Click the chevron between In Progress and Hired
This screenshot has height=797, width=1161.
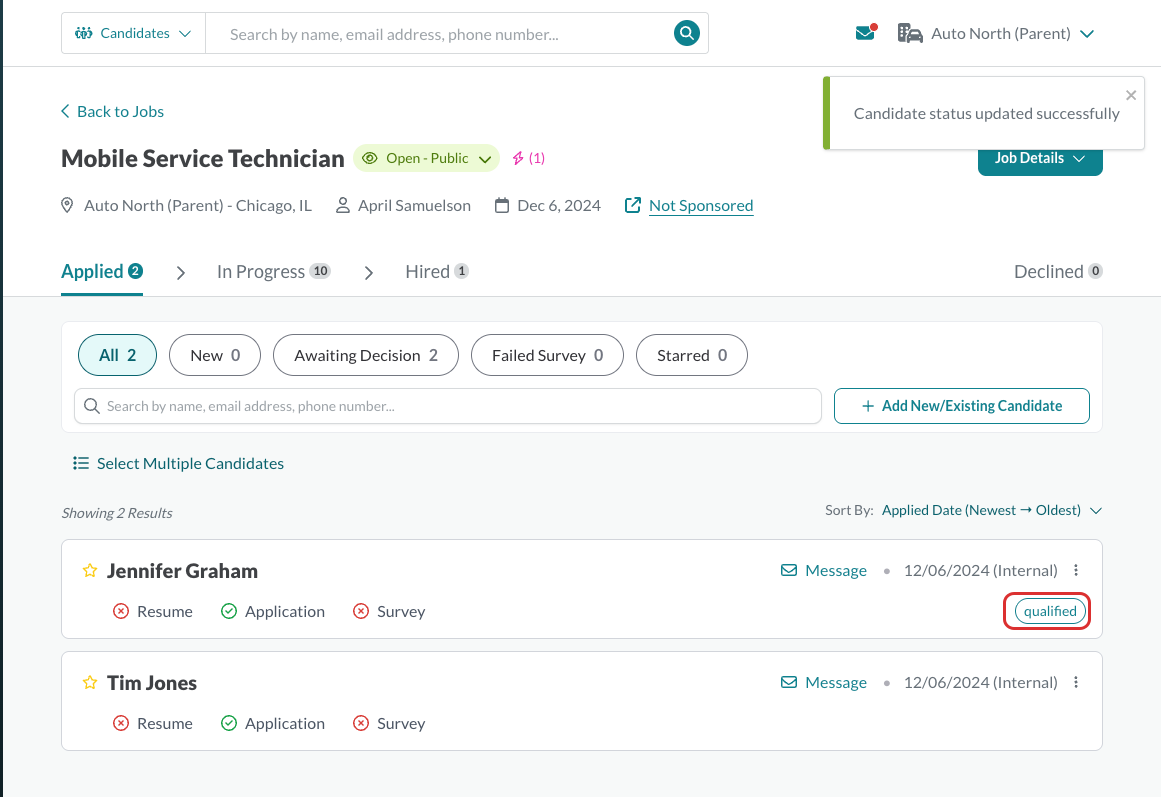[369, 273]
